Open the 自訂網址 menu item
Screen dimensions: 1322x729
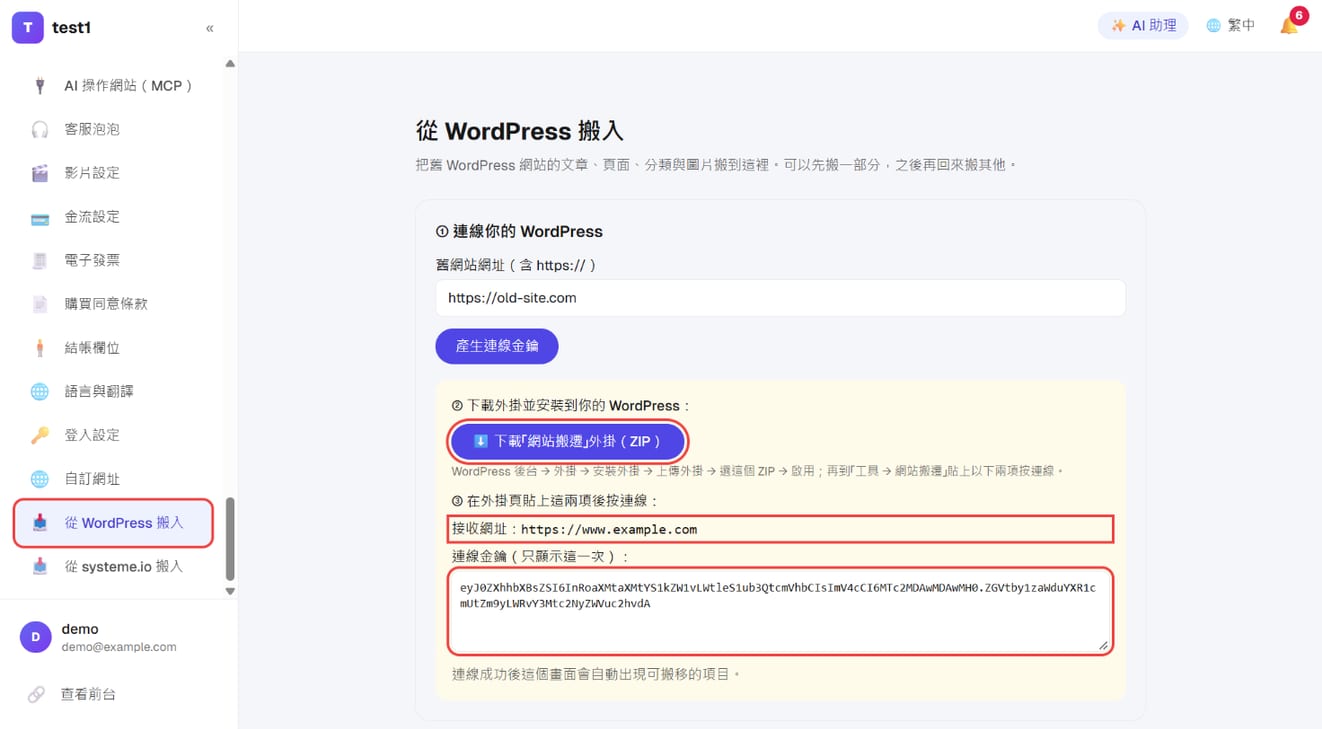pyautogui.click(x=113, y=479)
